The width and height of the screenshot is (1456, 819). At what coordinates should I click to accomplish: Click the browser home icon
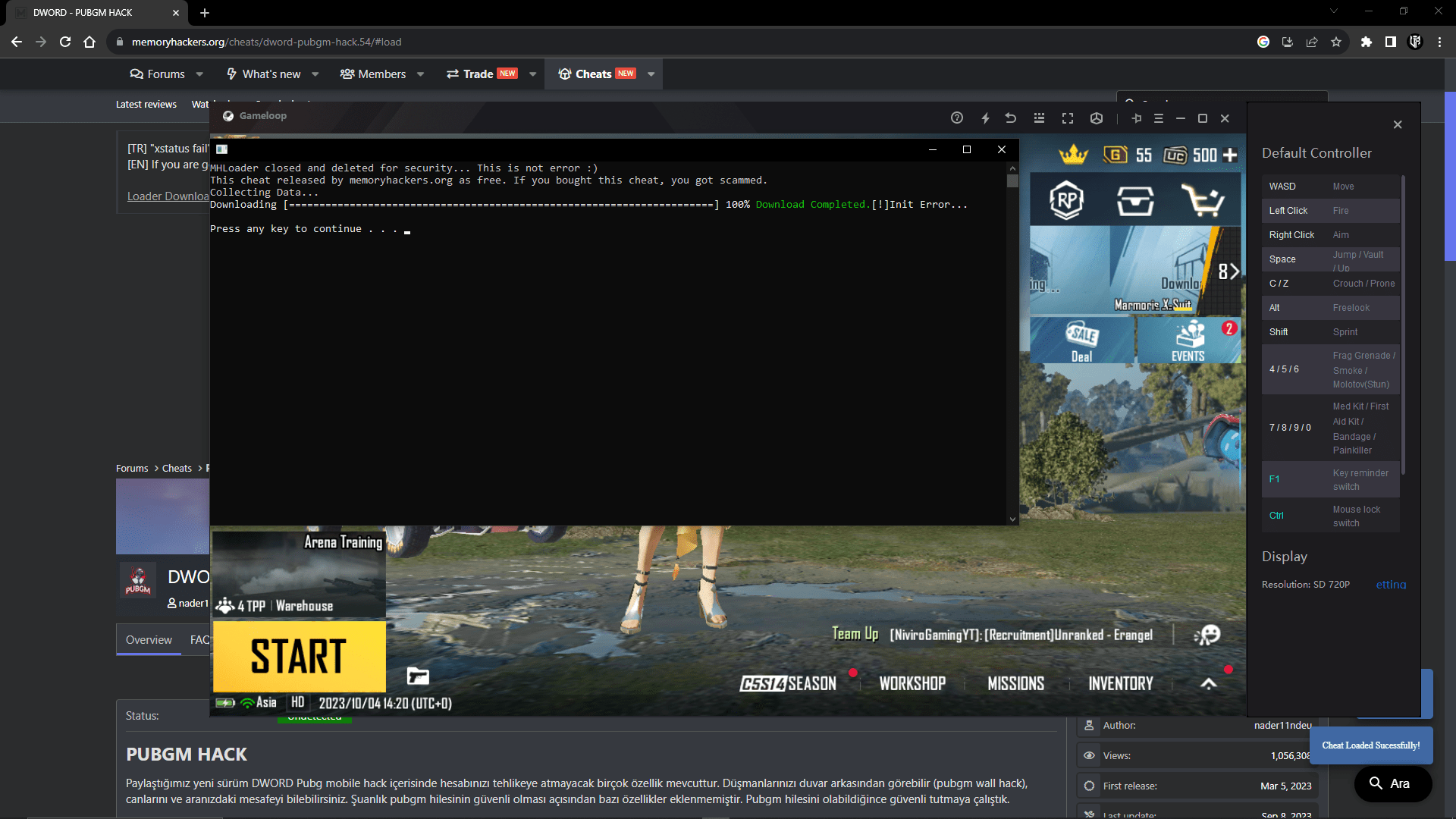[89, 42]
